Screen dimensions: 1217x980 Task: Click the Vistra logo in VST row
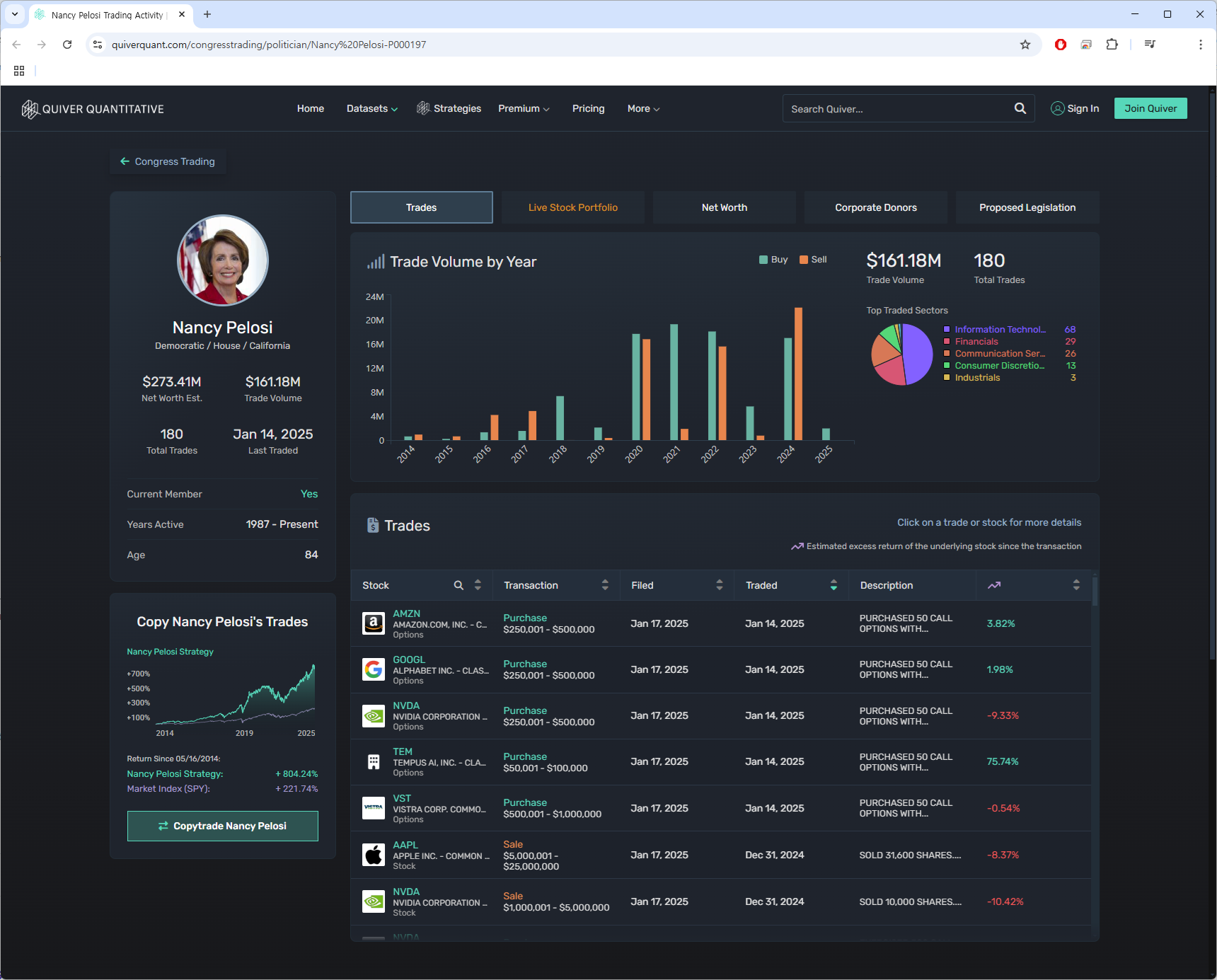click(374, 808)
